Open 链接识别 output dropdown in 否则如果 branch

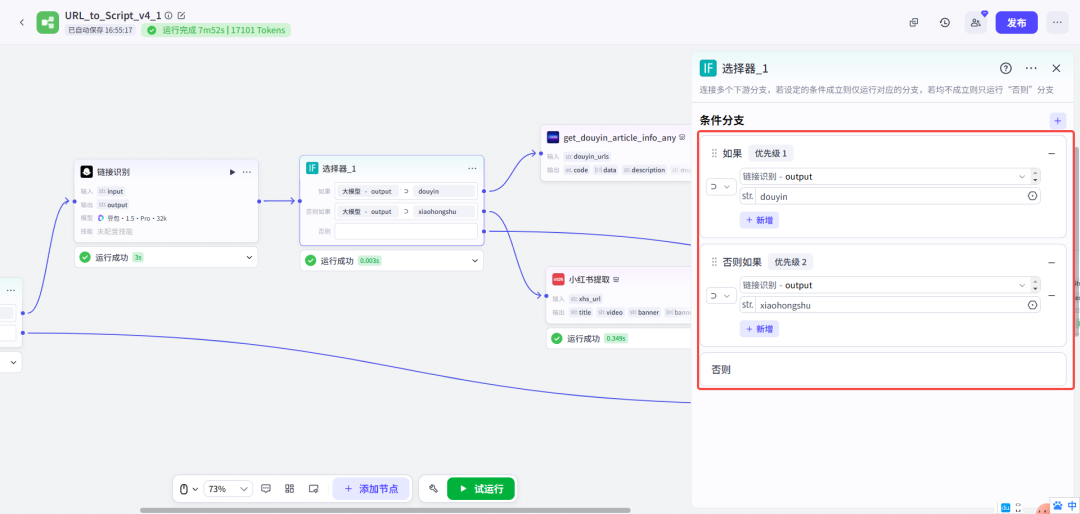click(884, 285)
